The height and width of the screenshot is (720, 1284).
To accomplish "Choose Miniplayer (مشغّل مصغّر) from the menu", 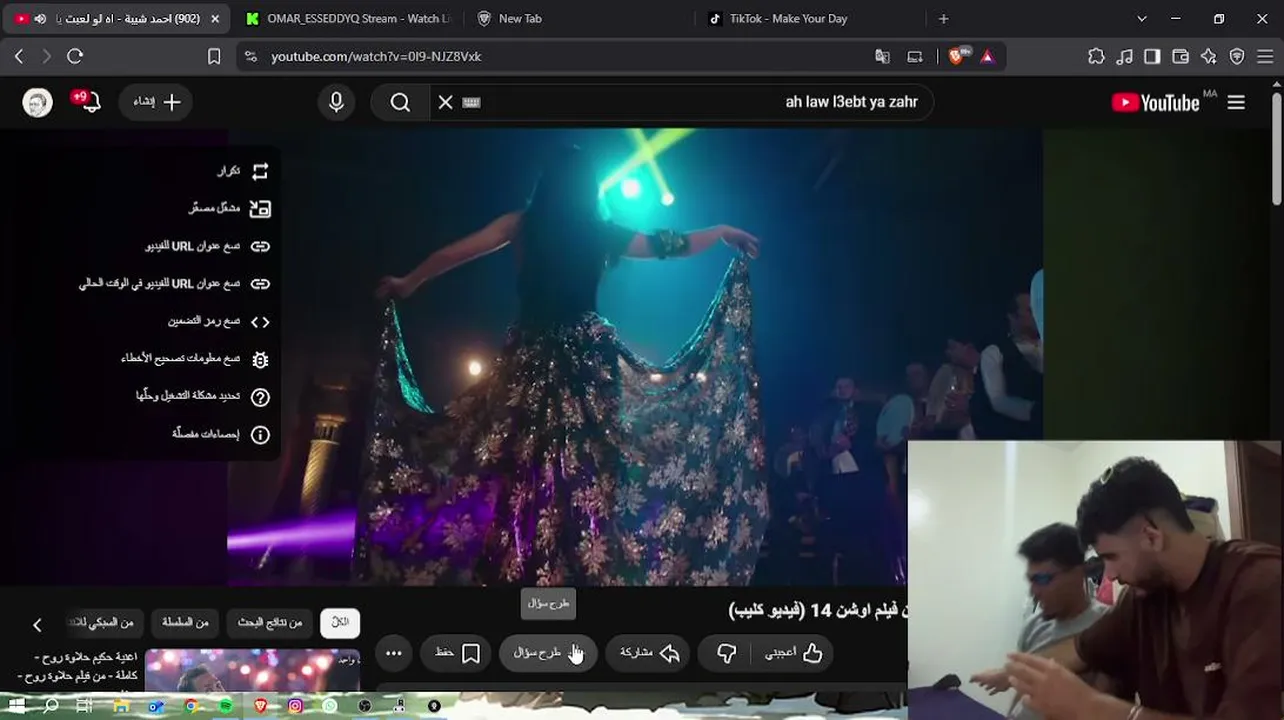I will click(x=231, y=208).
